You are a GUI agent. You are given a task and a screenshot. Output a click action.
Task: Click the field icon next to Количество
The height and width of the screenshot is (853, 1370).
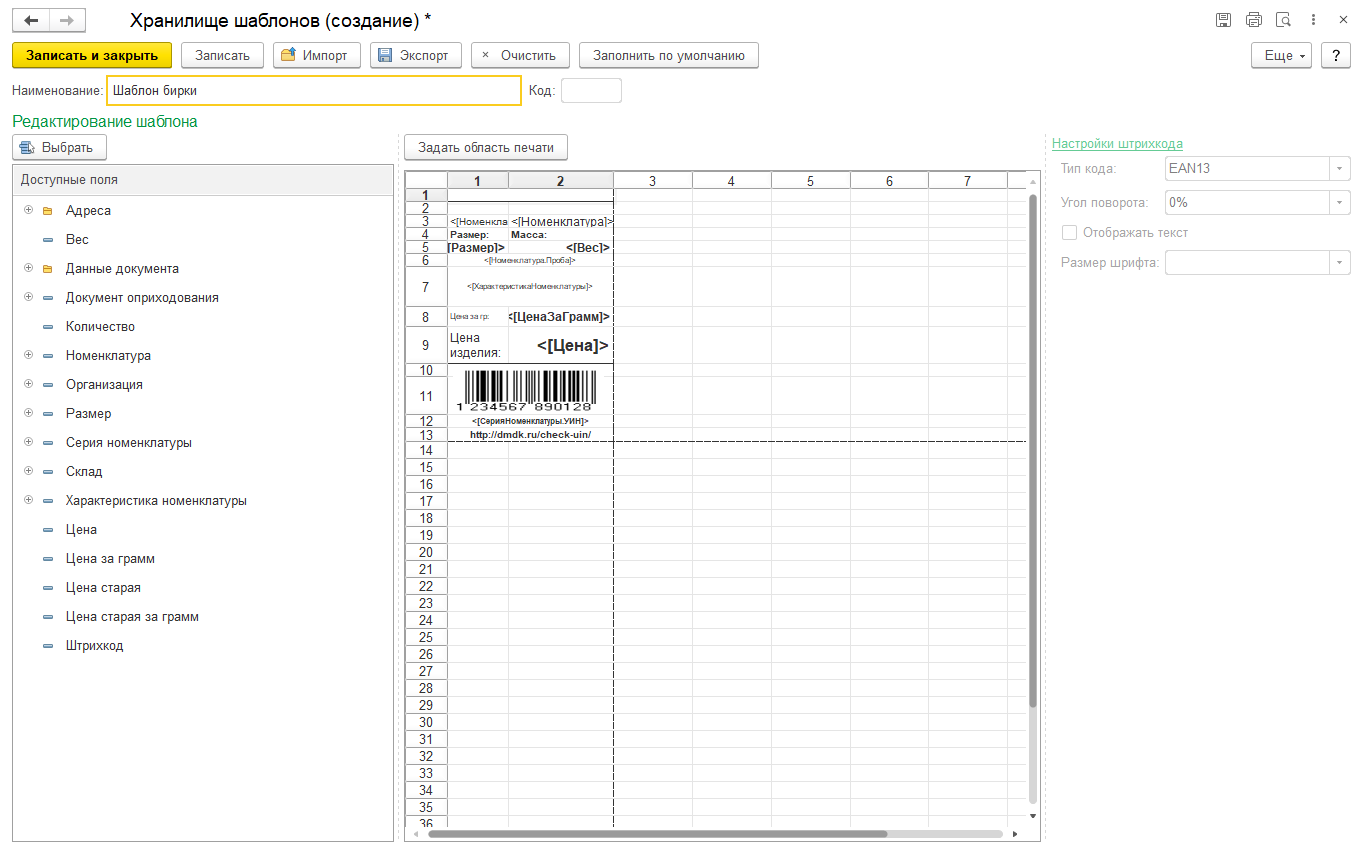point(48,327)
